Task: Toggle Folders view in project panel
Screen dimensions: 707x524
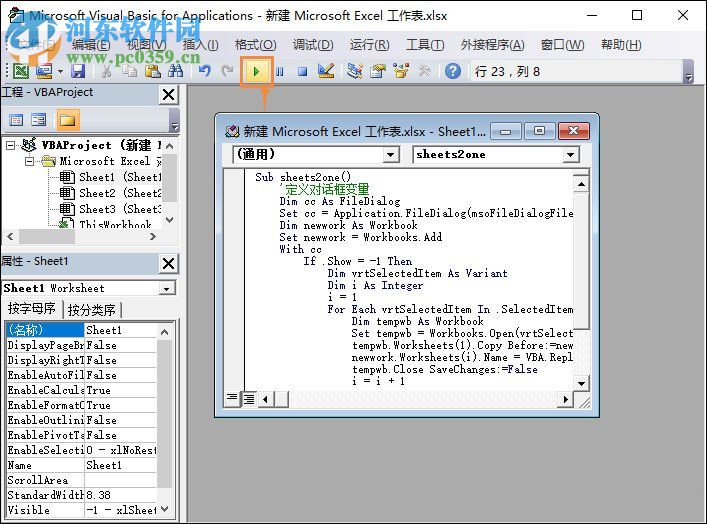Action: pyautogui.click(x=67, y=120)
